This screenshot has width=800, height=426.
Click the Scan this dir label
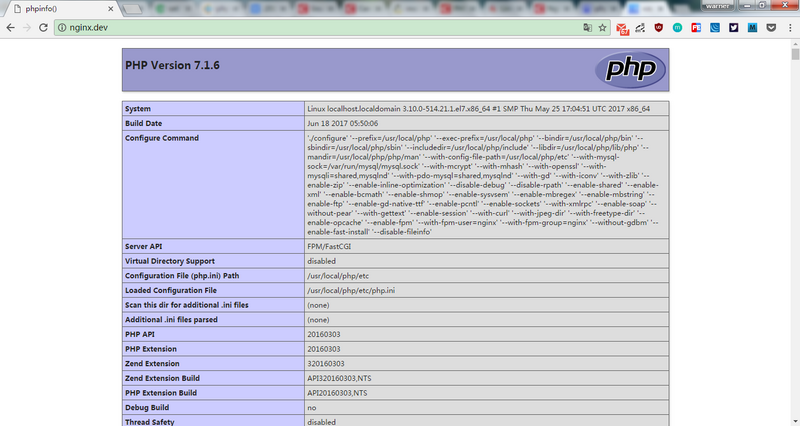coord(187,305)
